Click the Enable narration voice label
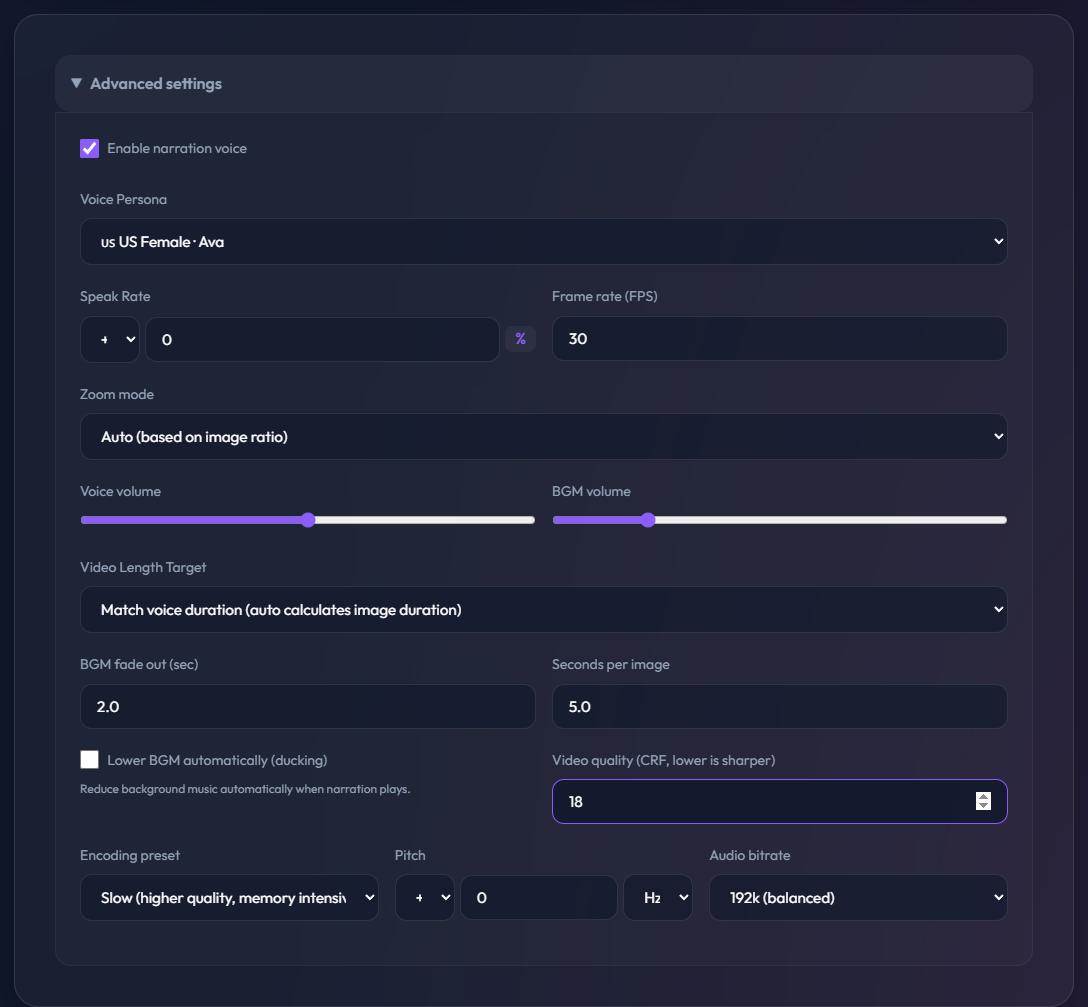The image size is (1088, 1007). pyautogui.click(x=177, y=149)
